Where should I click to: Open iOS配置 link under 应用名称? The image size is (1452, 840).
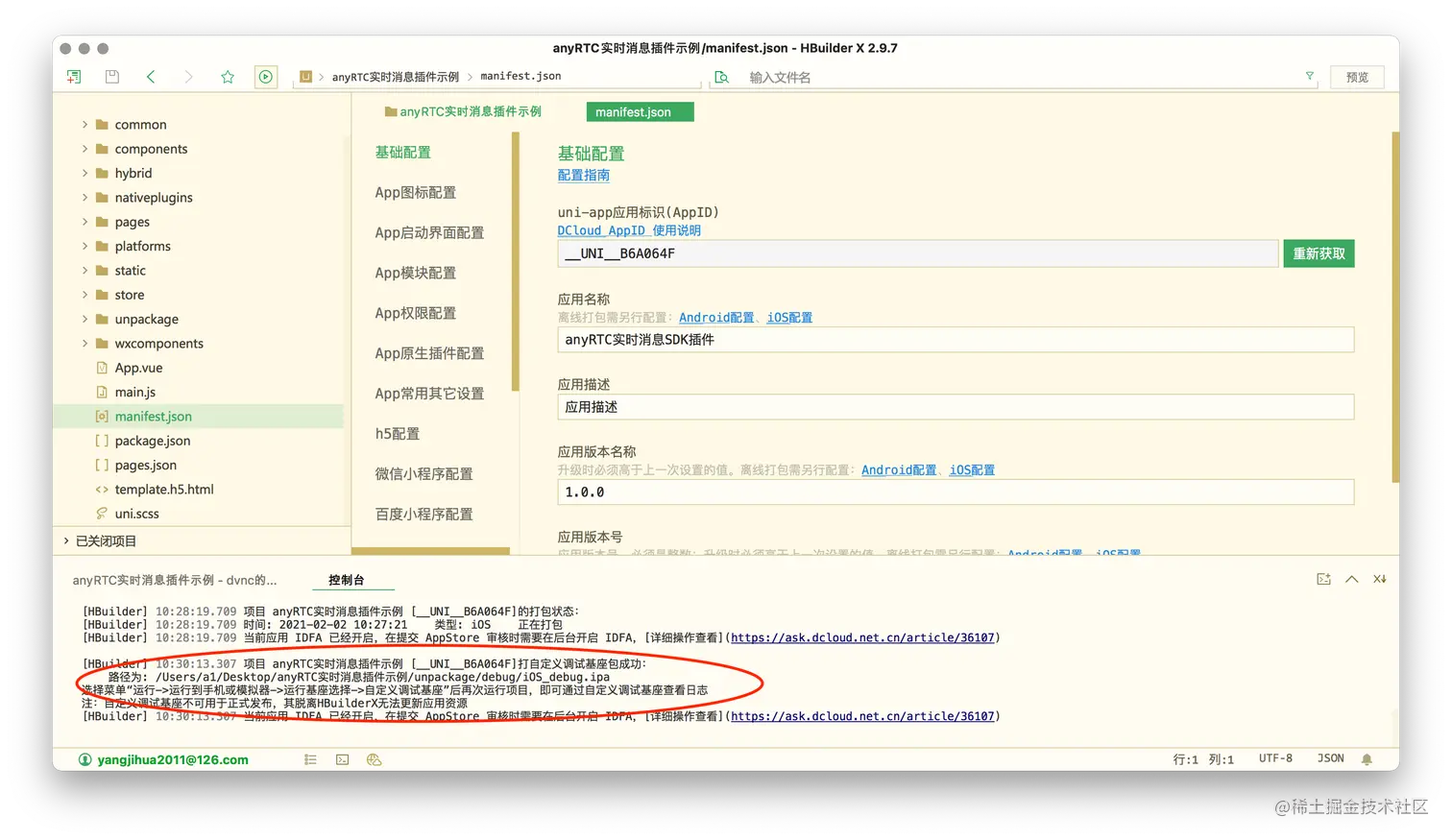coord(789,318)
